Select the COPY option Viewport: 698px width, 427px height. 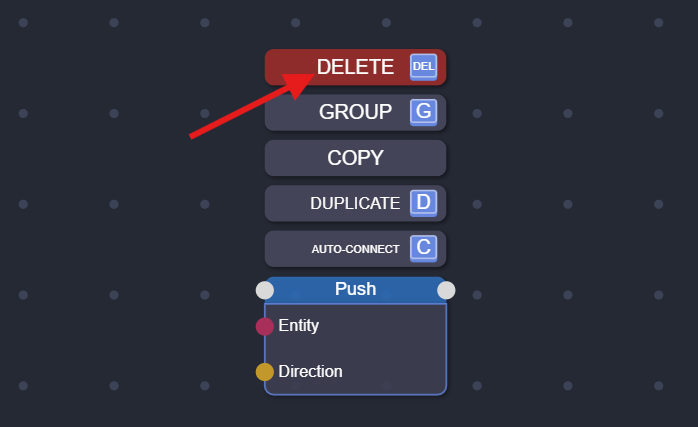pyautogui.click(x=355, y=158)
